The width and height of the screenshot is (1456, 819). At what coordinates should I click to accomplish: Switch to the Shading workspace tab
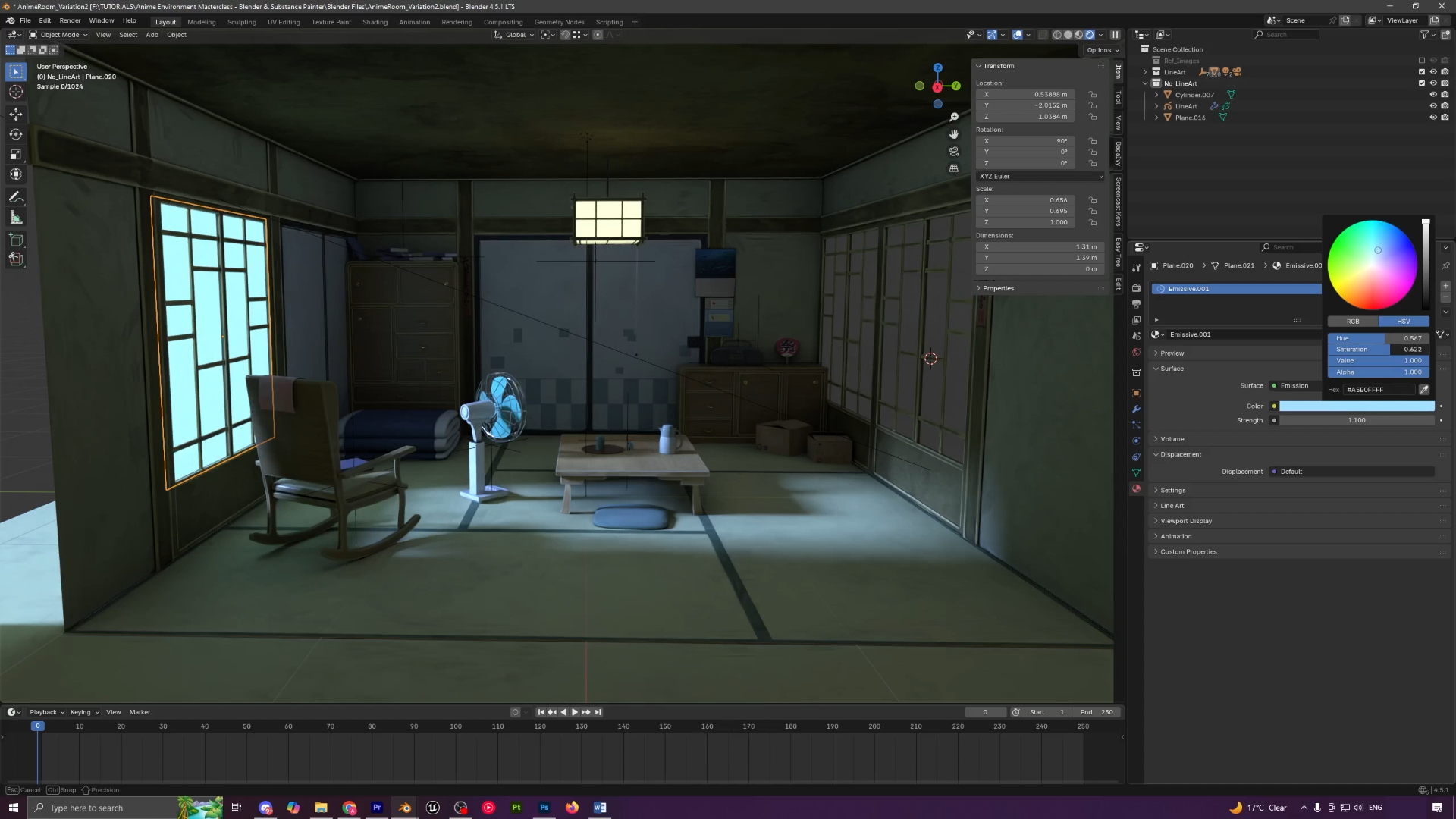tap(375, 22)
